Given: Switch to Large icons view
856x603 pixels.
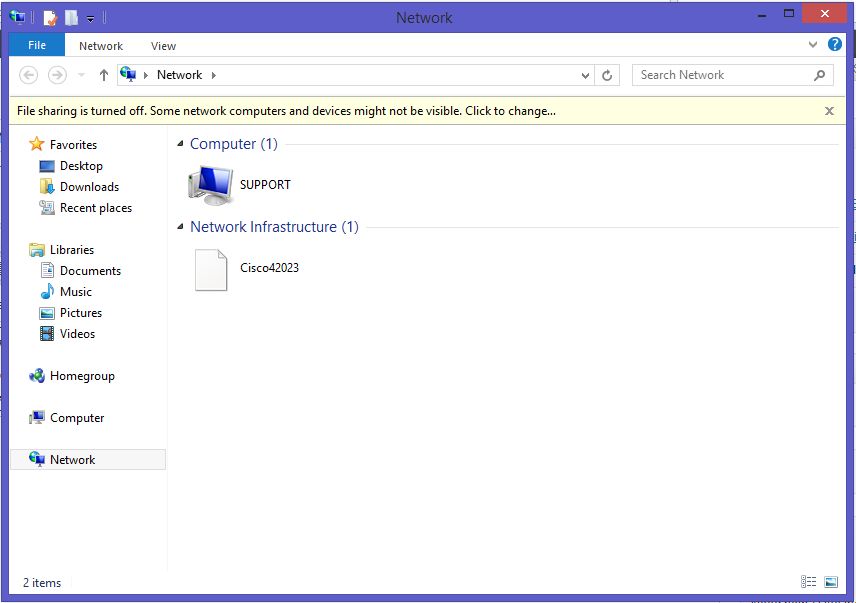Looking at the screenshot, I should [831, 582].
